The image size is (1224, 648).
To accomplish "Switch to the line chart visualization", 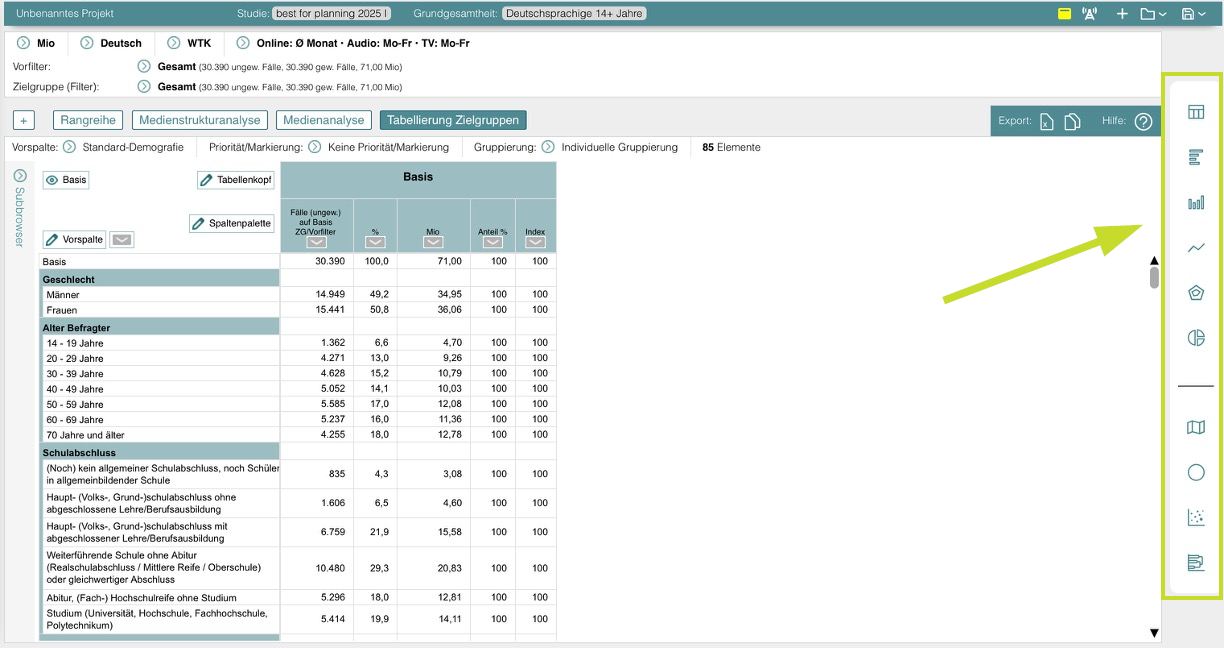I will click(1195, 248).
